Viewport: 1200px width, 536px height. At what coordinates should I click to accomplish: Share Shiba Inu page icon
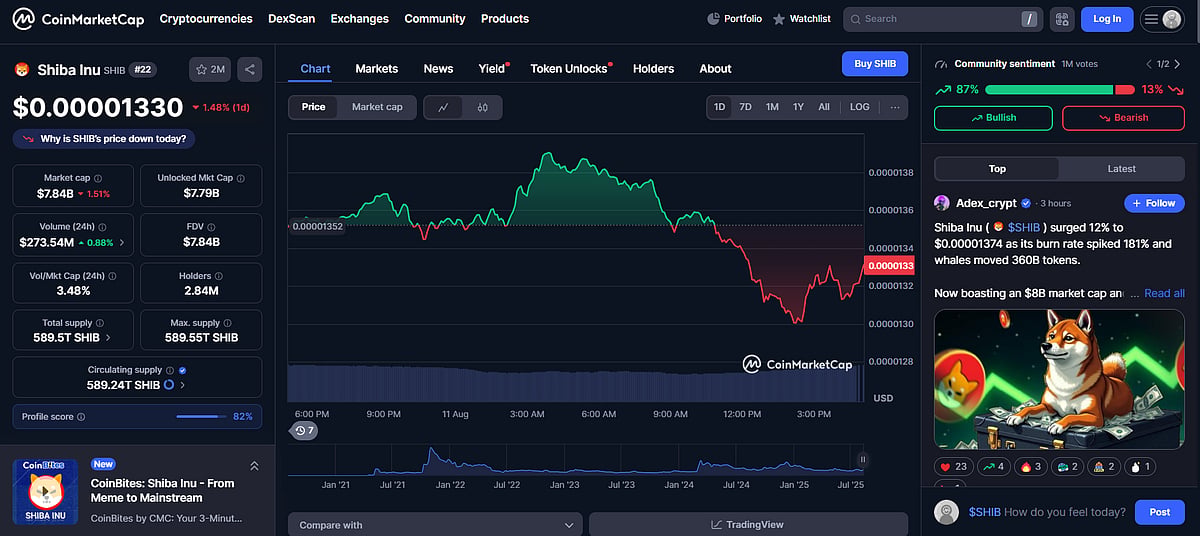250,69
